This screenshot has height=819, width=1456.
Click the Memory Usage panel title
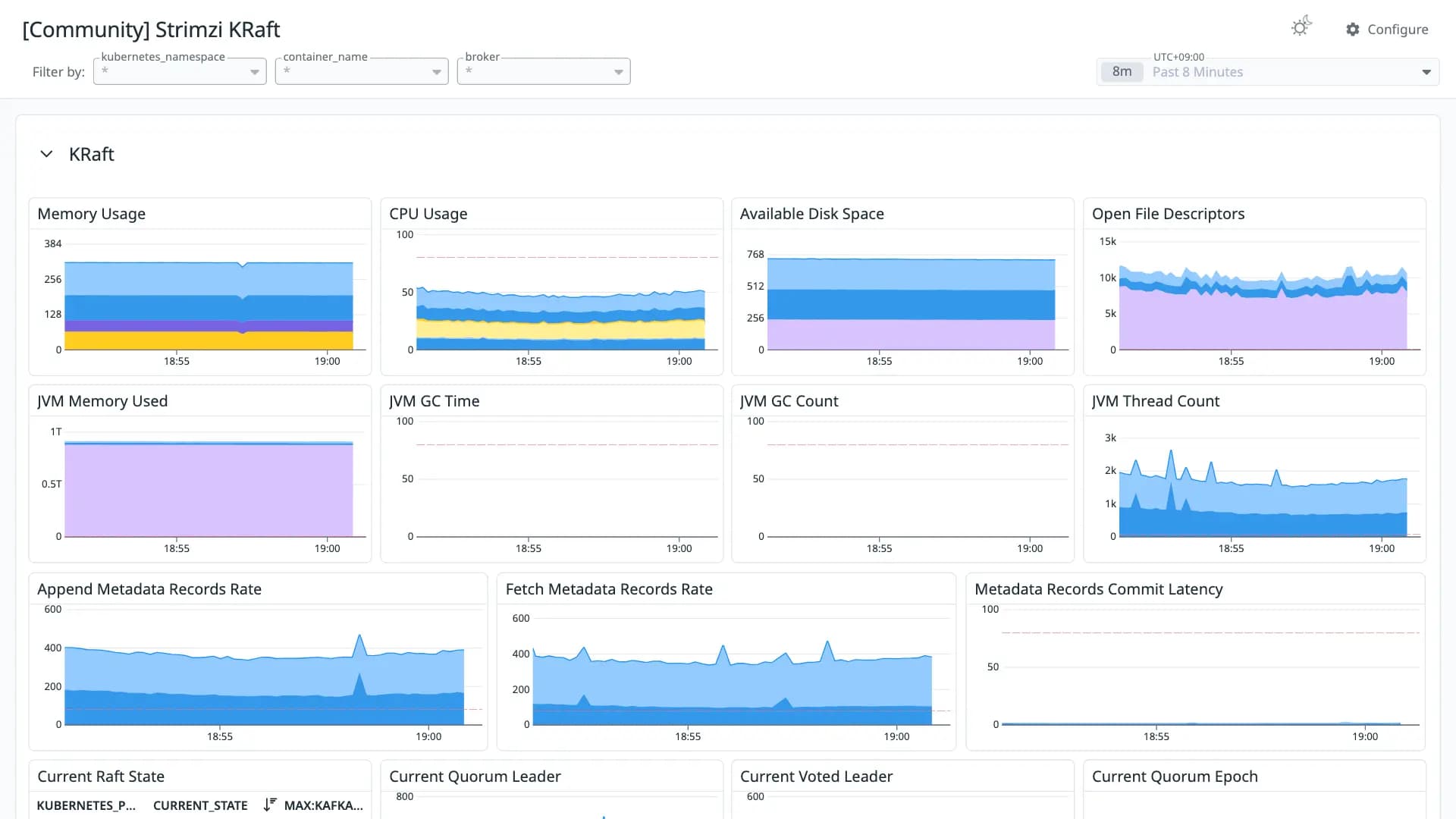(91, 214)
